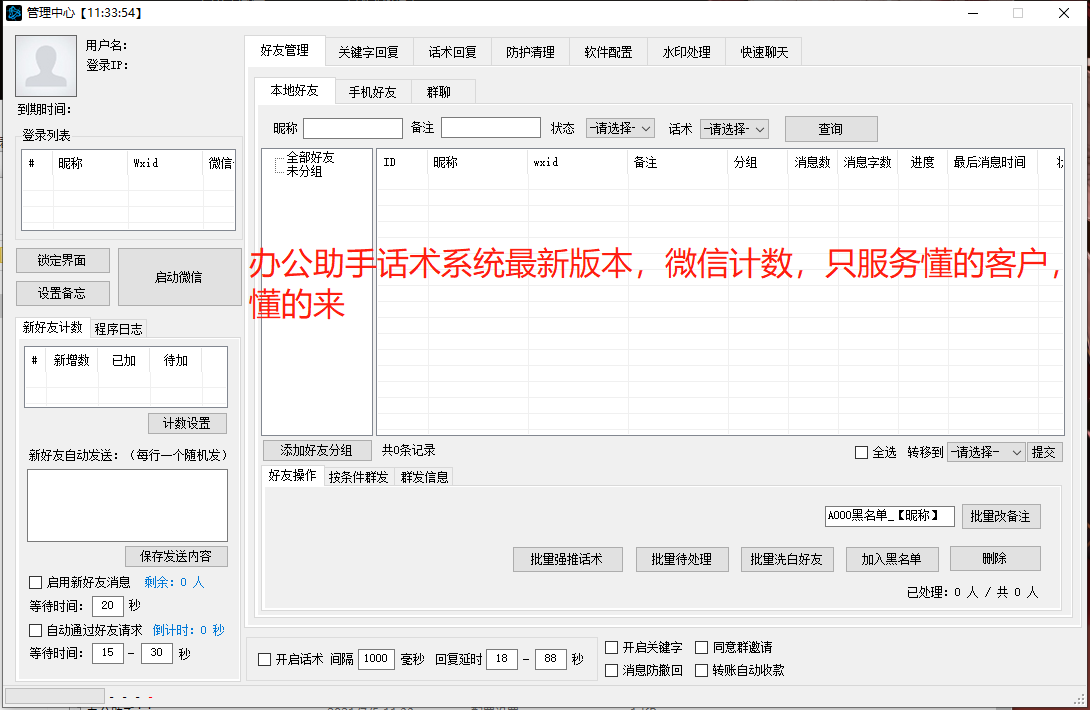Edit the A000黑名单 remark template field
The width and height of the screenshot is (1090, 710).
(x=890, y=516)
